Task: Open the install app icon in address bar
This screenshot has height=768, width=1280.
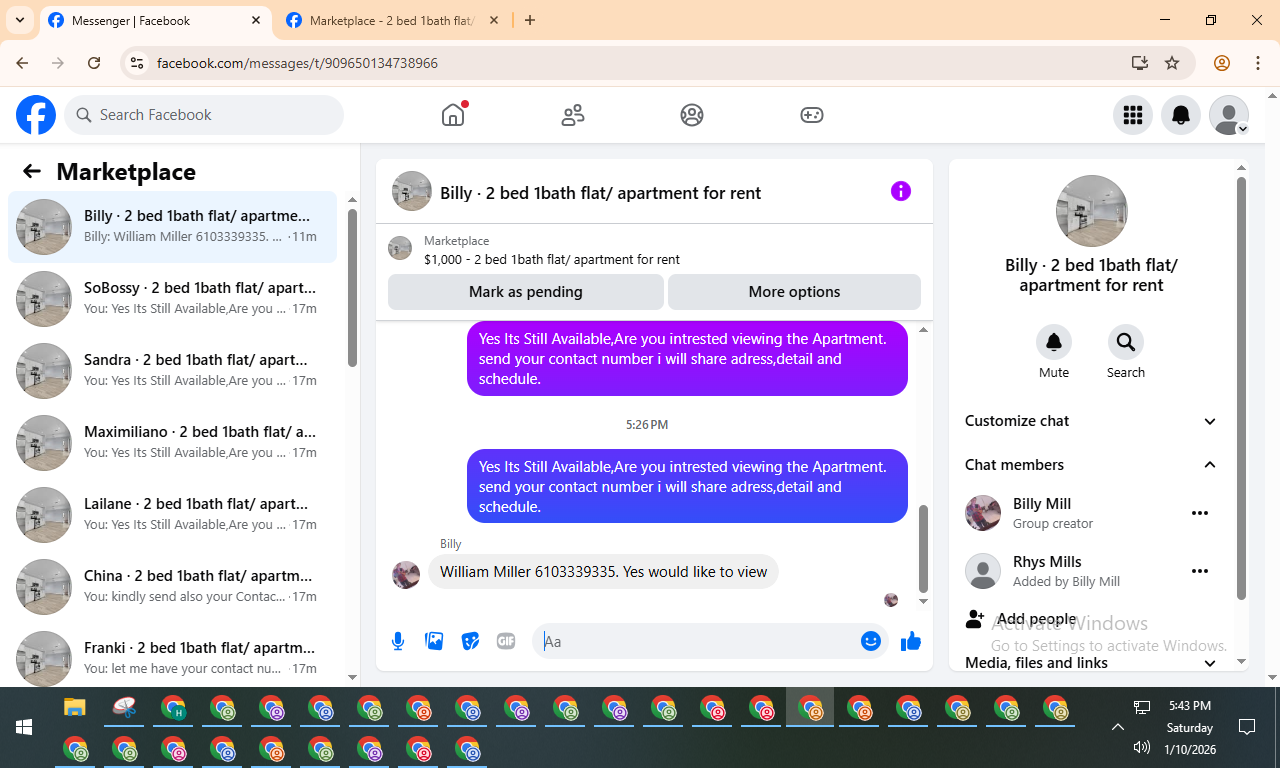Action: [x=1140, y=63]
